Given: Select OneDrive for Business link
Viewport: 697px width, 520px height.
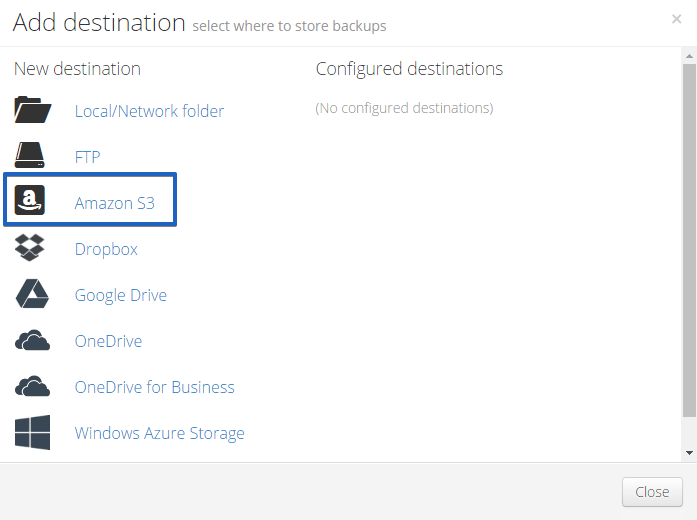Looking at the screenshot, I should [155, 387].
